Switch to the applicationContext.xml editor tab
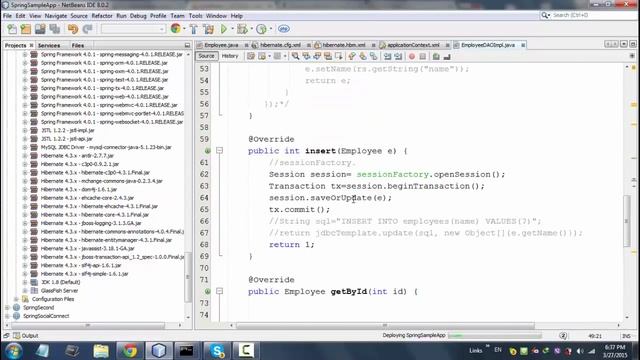The width and height of the screenshot is (640, 360). point(413,45)
